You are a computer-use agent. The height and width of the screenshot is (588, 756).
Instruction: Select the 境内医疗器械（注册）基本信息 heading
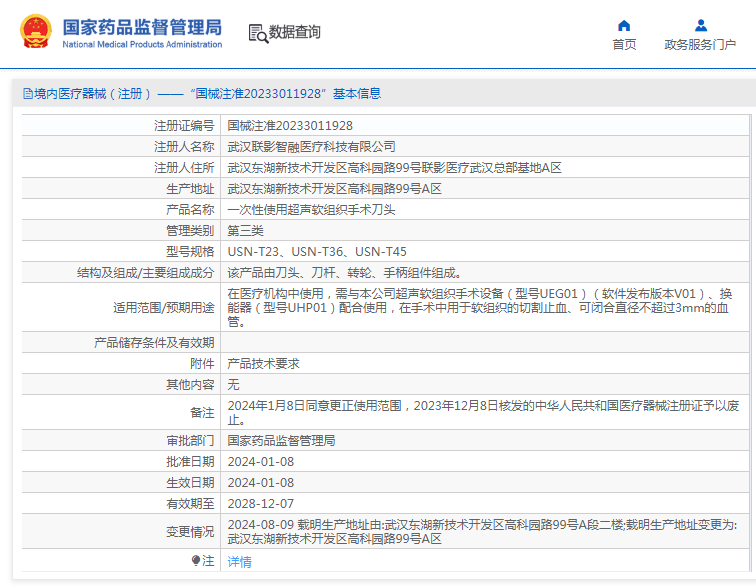[207, 94]
